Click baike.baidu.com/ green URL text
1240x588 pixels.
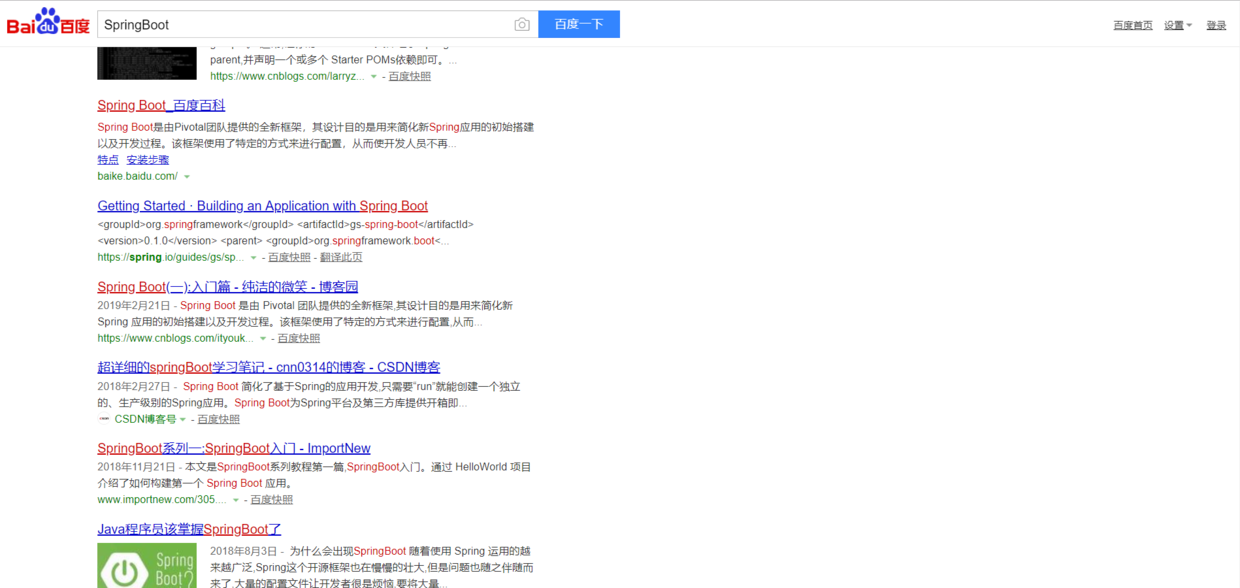(138, 176)
